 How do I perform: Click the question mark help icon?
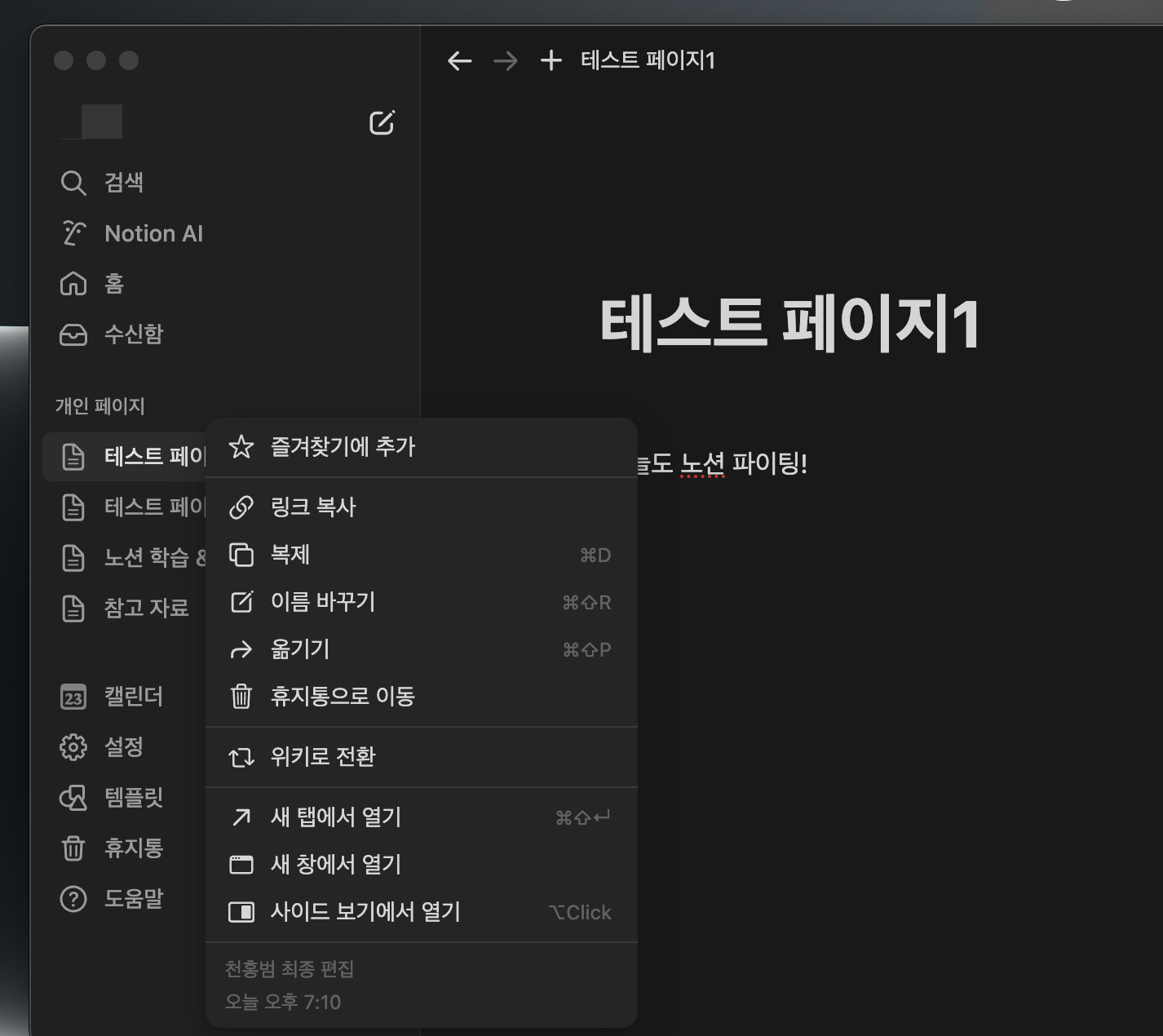pyautogui.click(x=73, y=899)
